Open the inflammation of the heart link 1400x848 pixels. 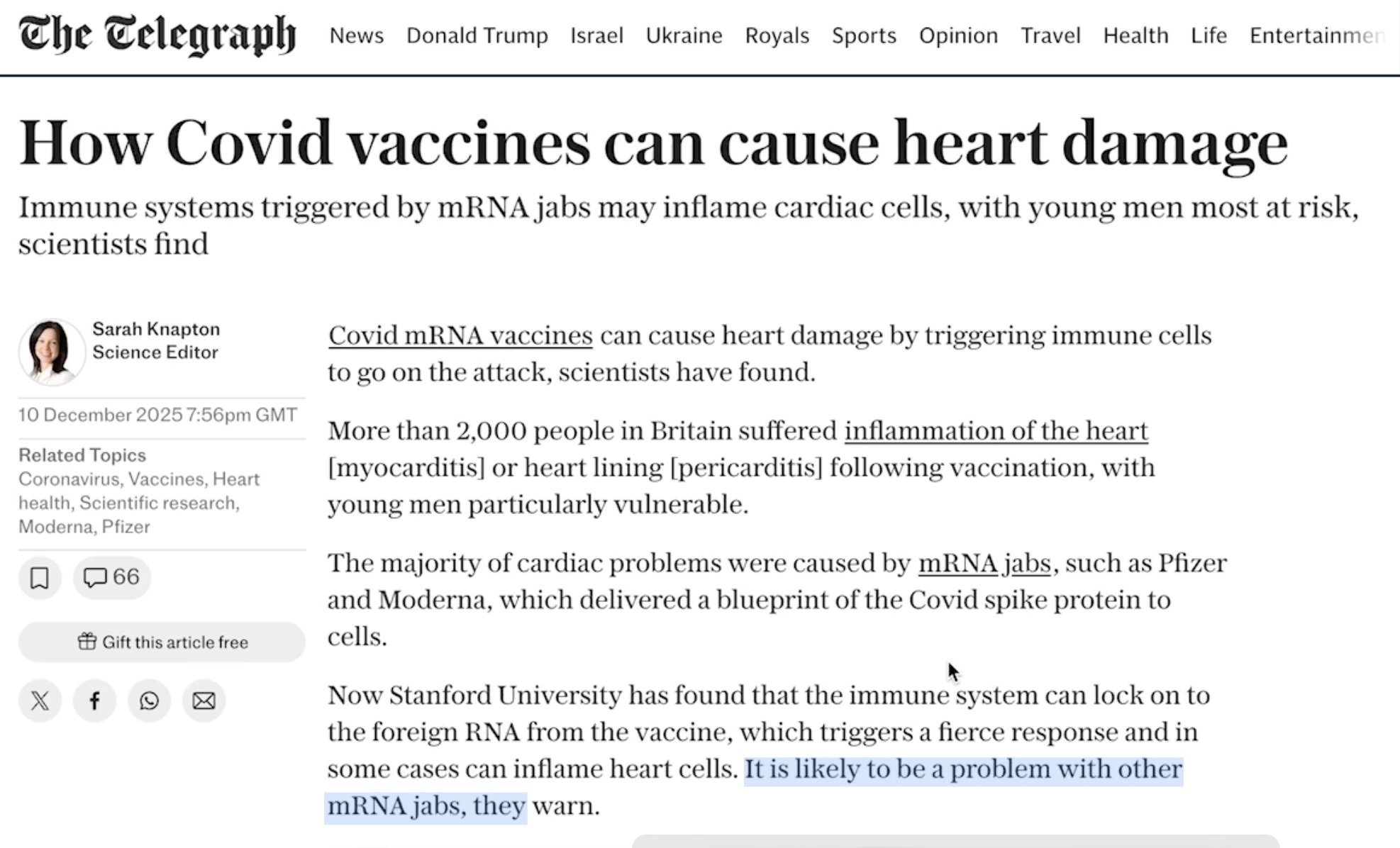point(996,431)
